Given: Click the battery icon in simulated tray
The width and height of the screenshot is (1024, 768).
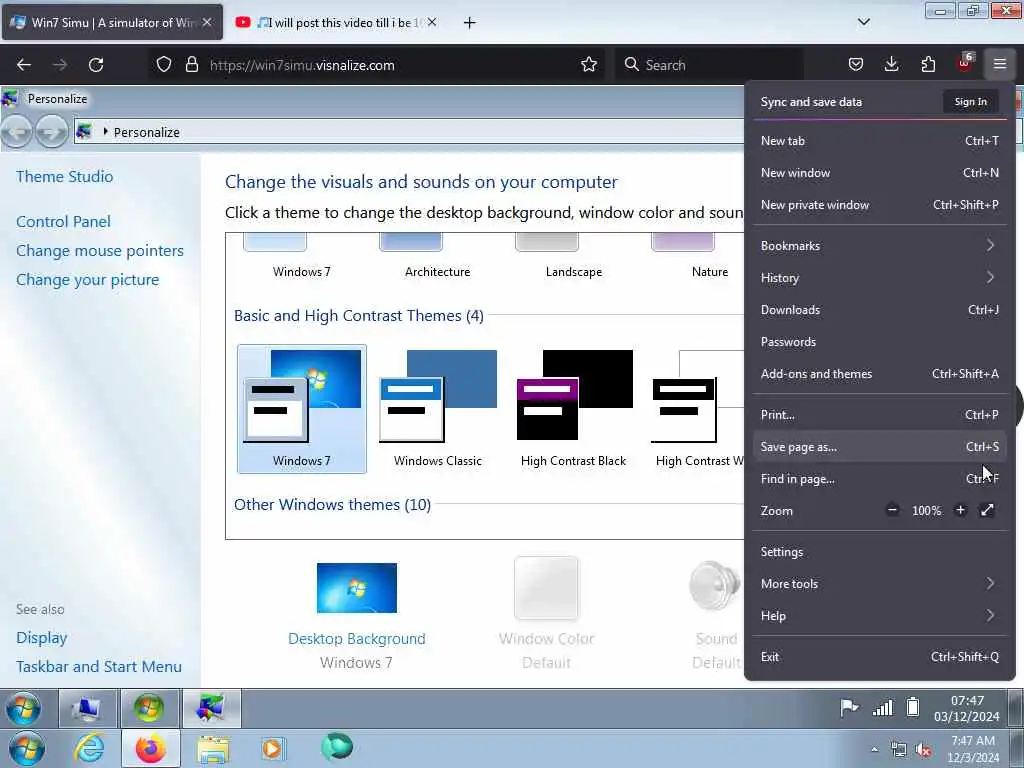Looking at the screenshot, I should tap(913, 707).
